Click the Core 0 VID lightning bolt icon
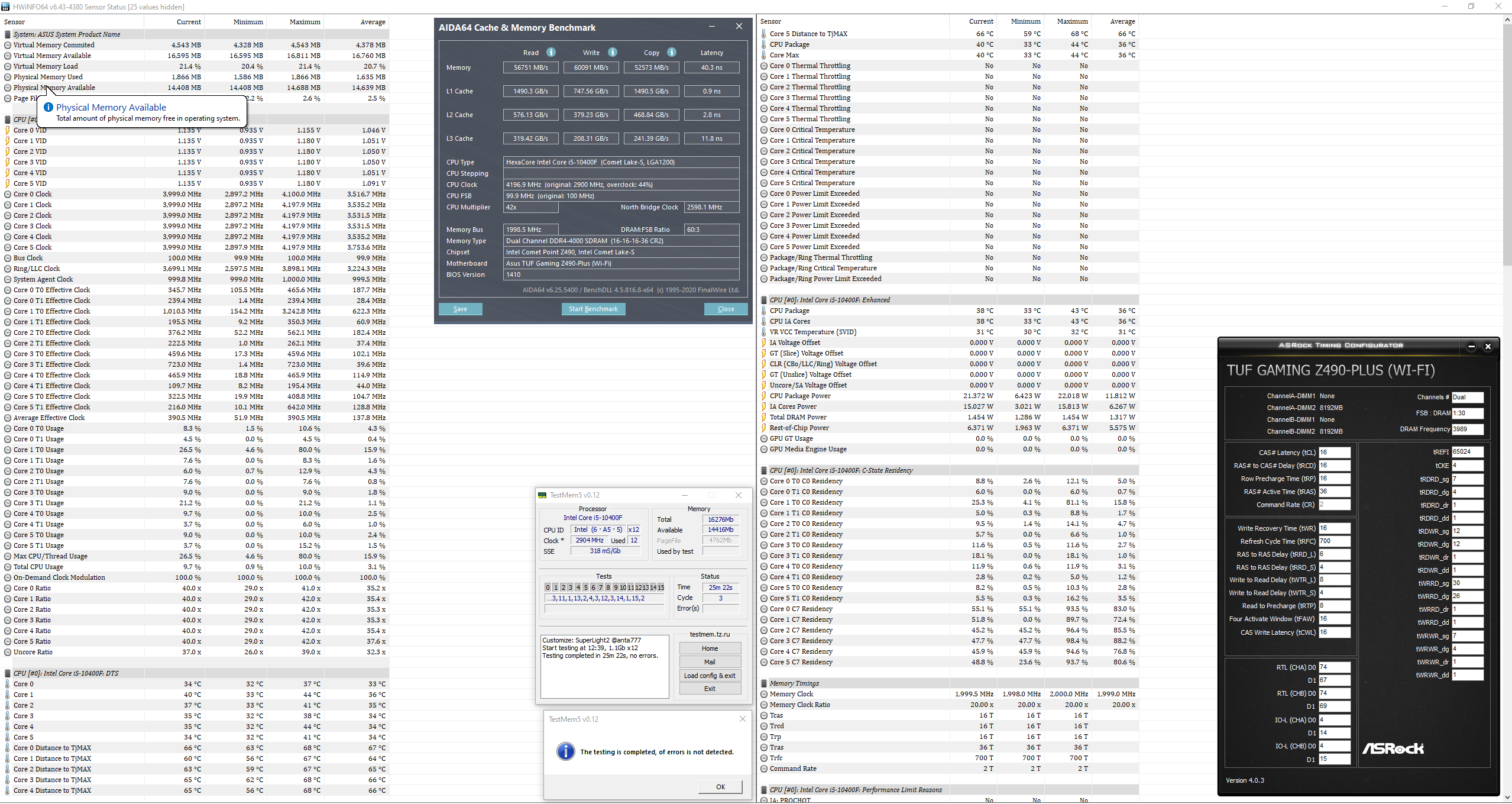The image size is (1512, 804). point(8,130)
